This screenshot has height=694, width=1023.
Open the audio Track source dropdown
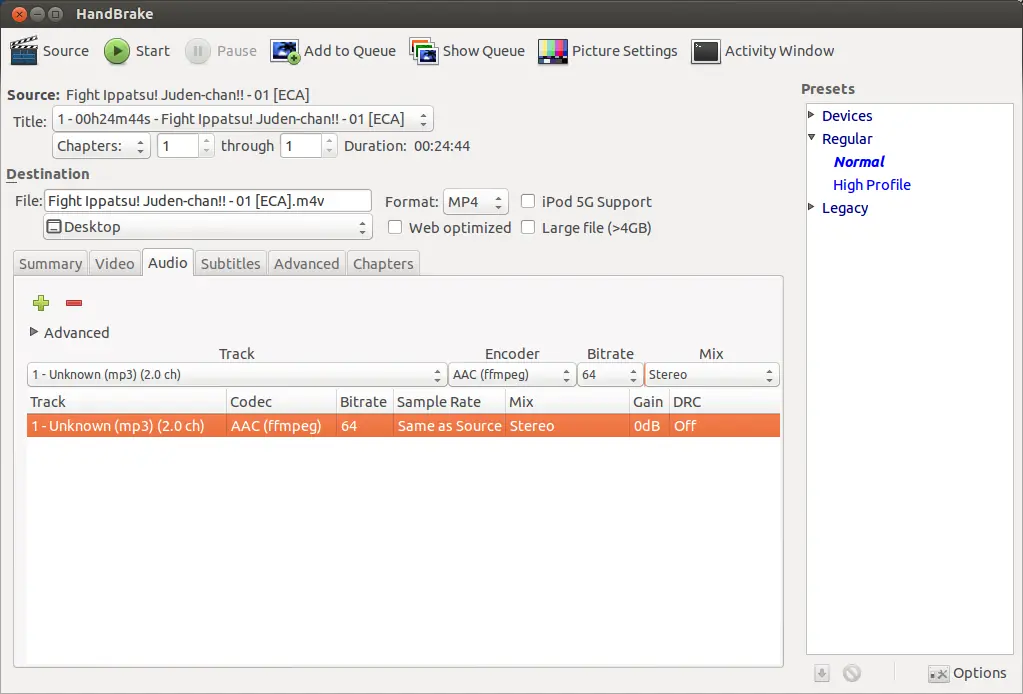pyautogui.click(x=237, y=375)
